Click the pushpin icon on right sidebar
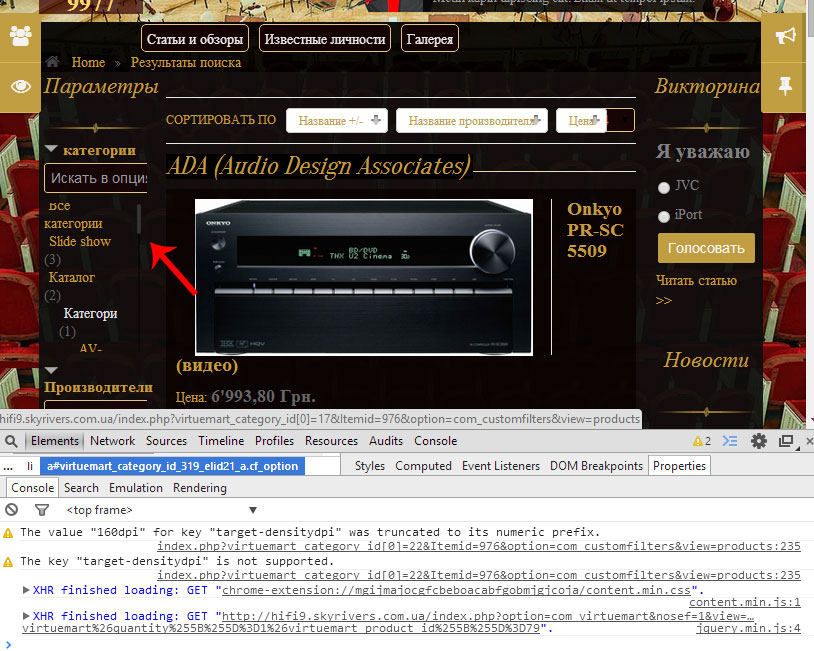The image size is (814, 651). click(x=785, y=86)
